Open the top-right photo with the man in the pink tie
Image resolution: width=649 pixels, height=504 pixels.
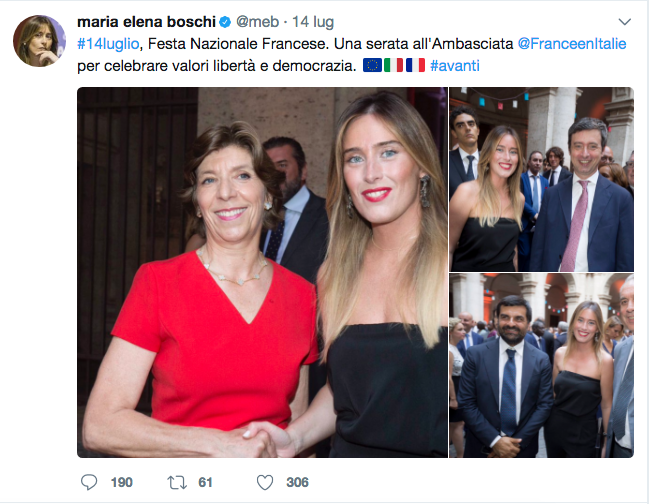point(541,179)
